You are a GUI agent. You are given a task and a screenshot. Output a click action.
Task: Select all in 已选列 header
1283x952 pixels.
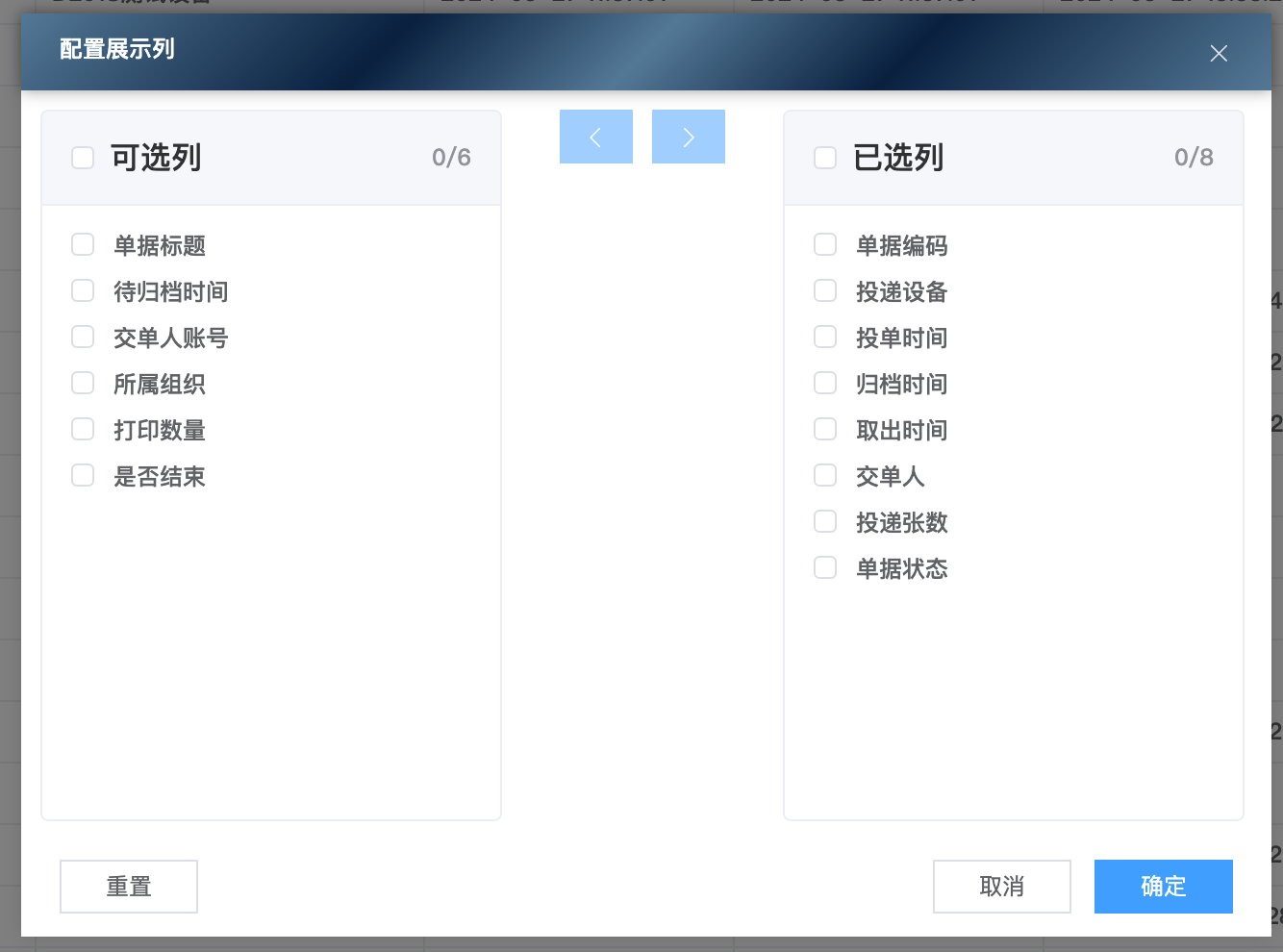coord(825,158)
